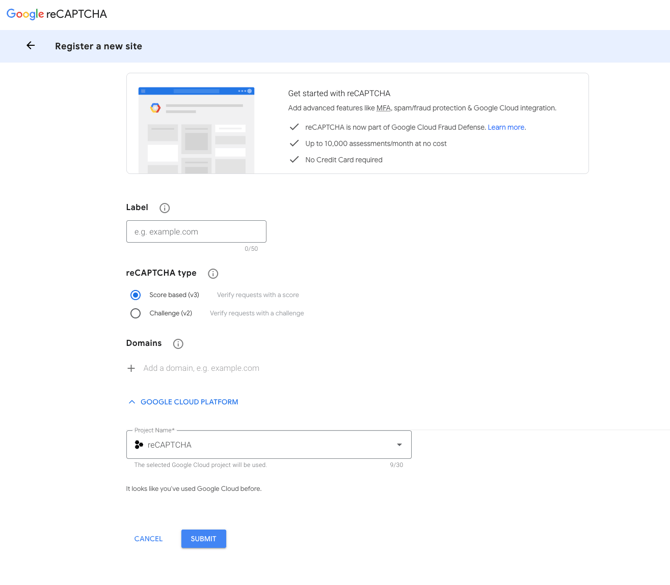Click 'No Credit Card required' text
Screen dimensions: 670x585
344,160
